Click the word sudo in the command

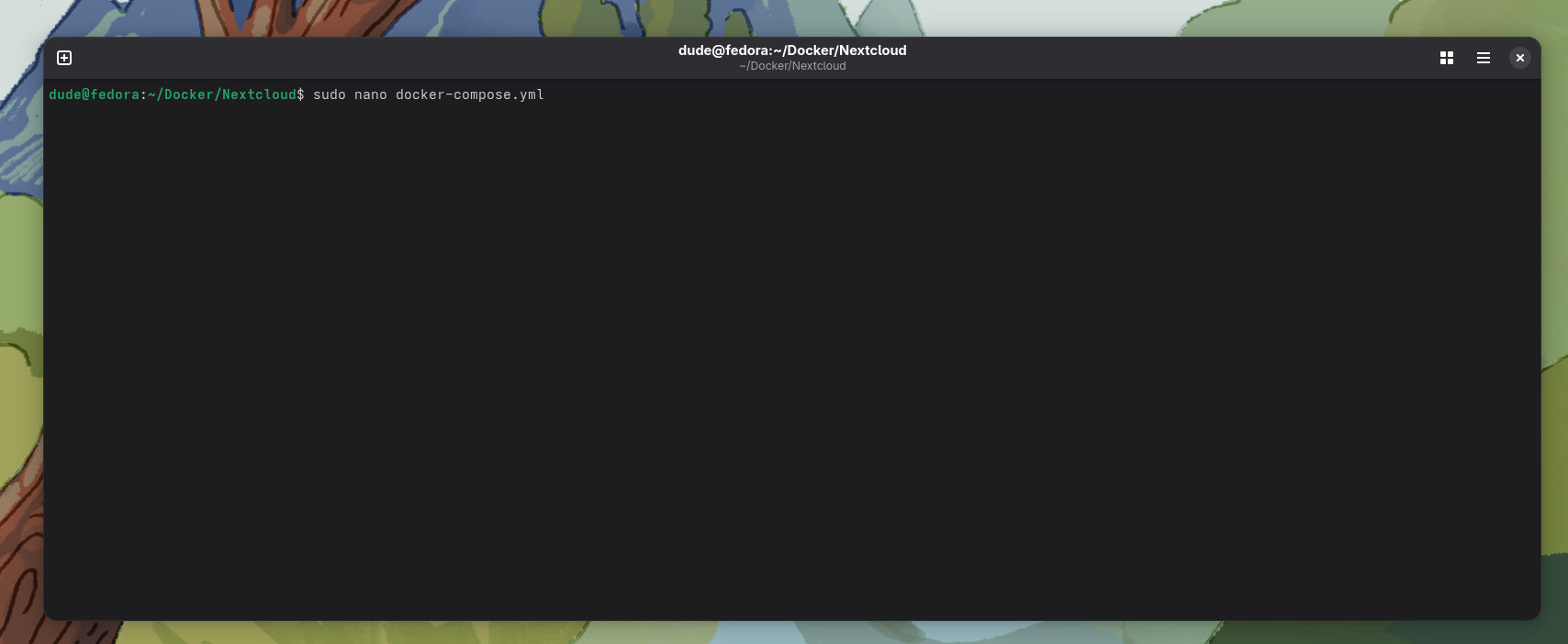[x=330, y=94]
